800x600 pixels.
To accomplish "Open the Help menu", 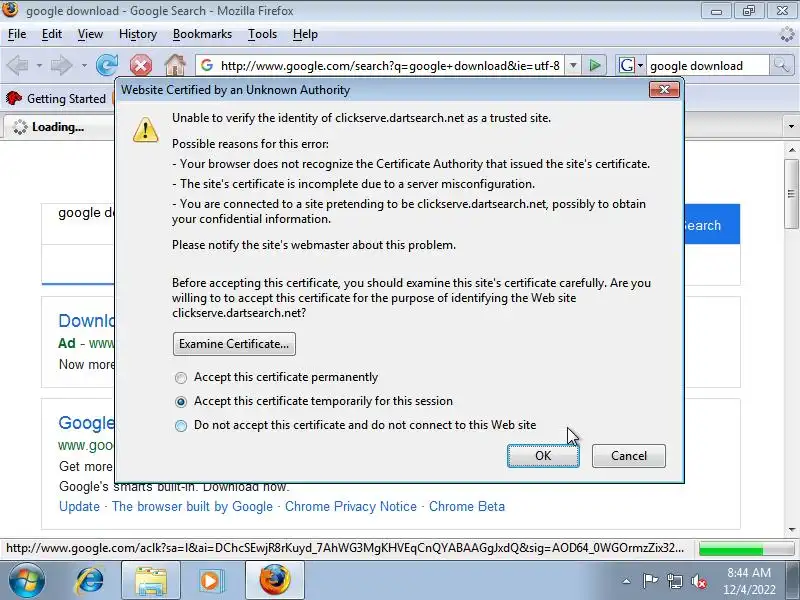I will click(x=305, y=34).
